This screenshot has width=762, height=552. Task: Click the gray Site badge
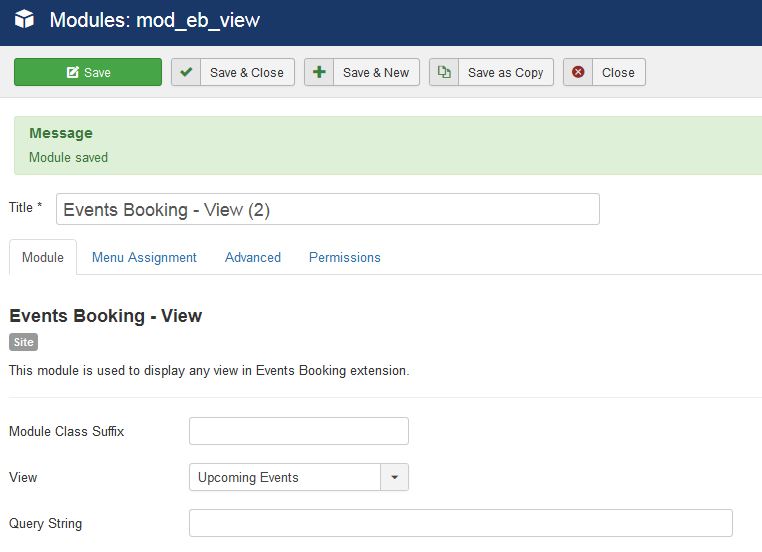point(23,342)
